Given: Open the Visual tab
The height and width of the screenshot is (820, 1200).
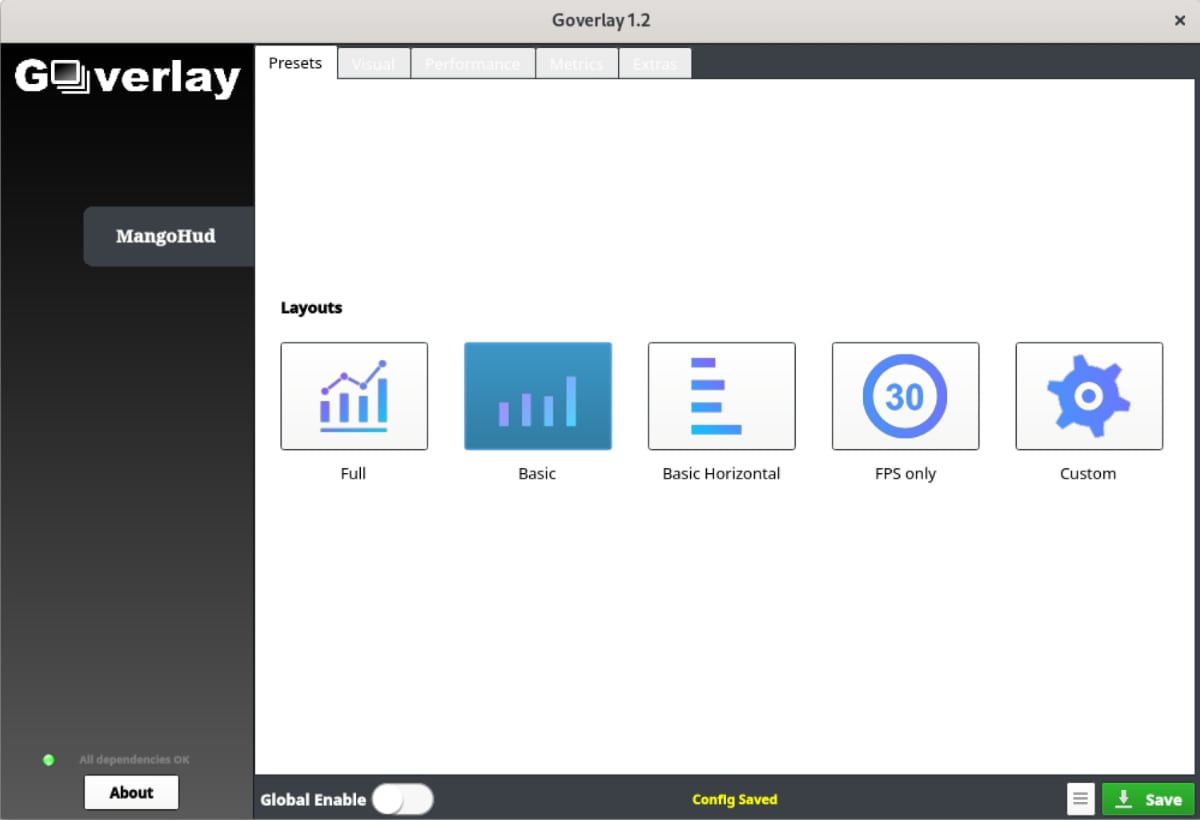Looking at the screenshot, I should click(374, 64).
